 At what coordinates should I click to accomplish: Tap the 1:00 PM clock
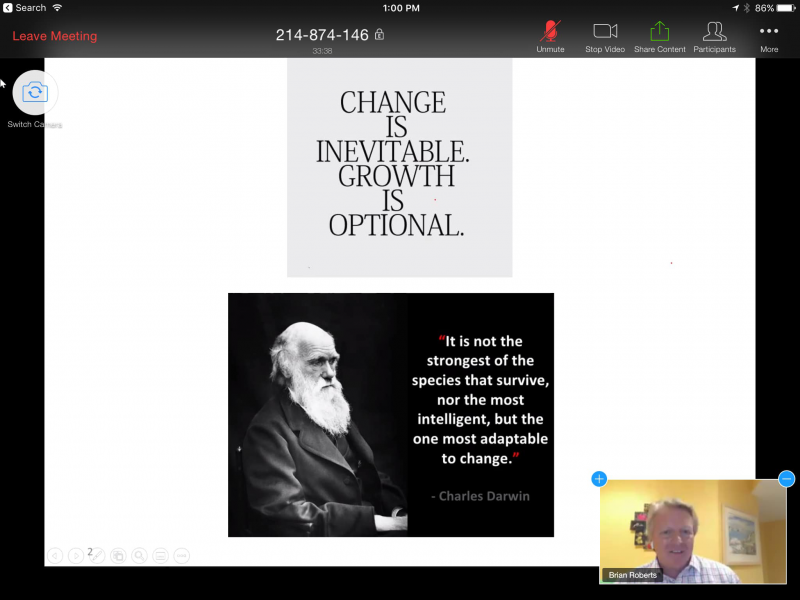[401, 8]
